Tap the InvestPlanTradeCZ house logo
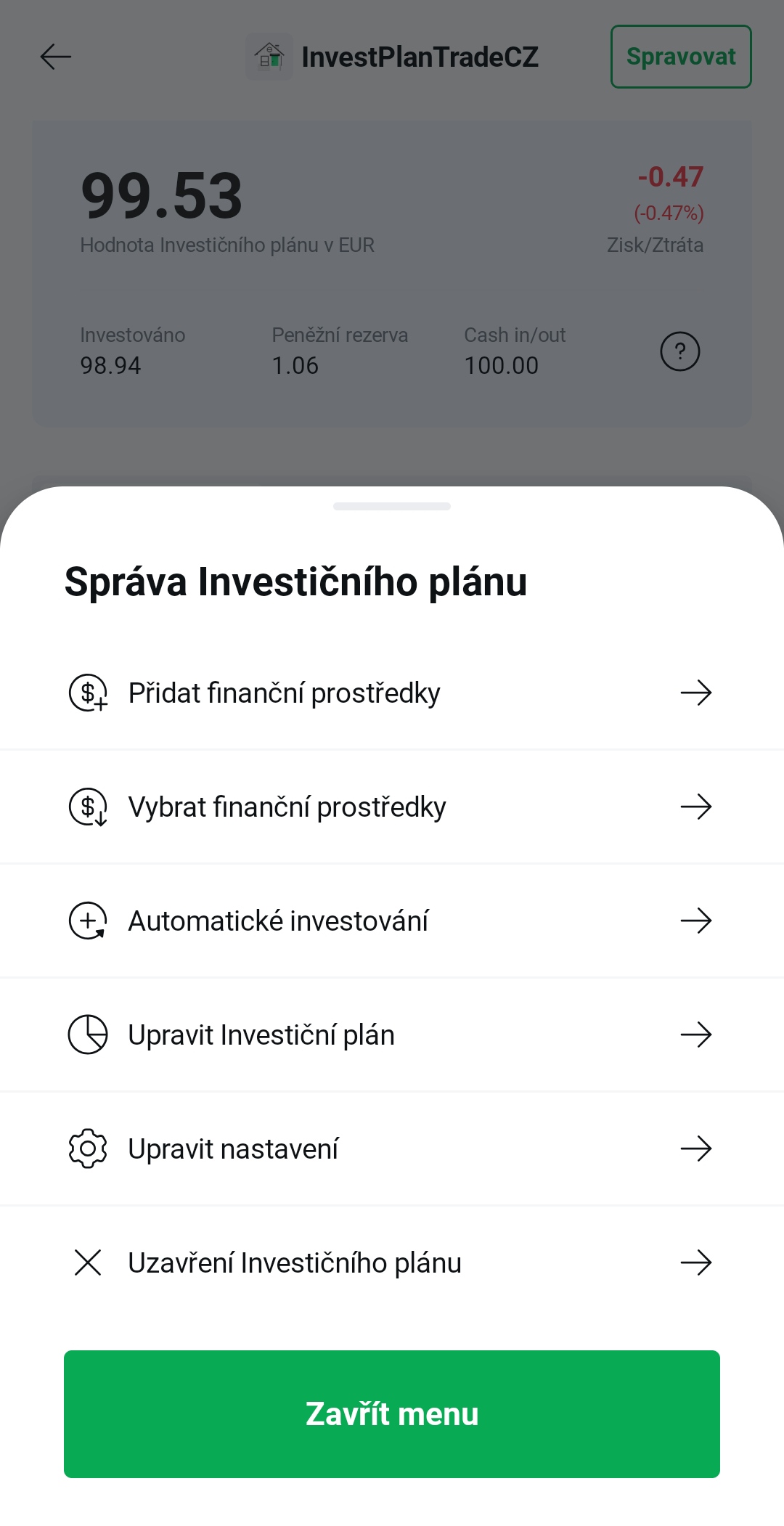The width and height of the screenshot is (784, 1526). [x=269, y=57]
